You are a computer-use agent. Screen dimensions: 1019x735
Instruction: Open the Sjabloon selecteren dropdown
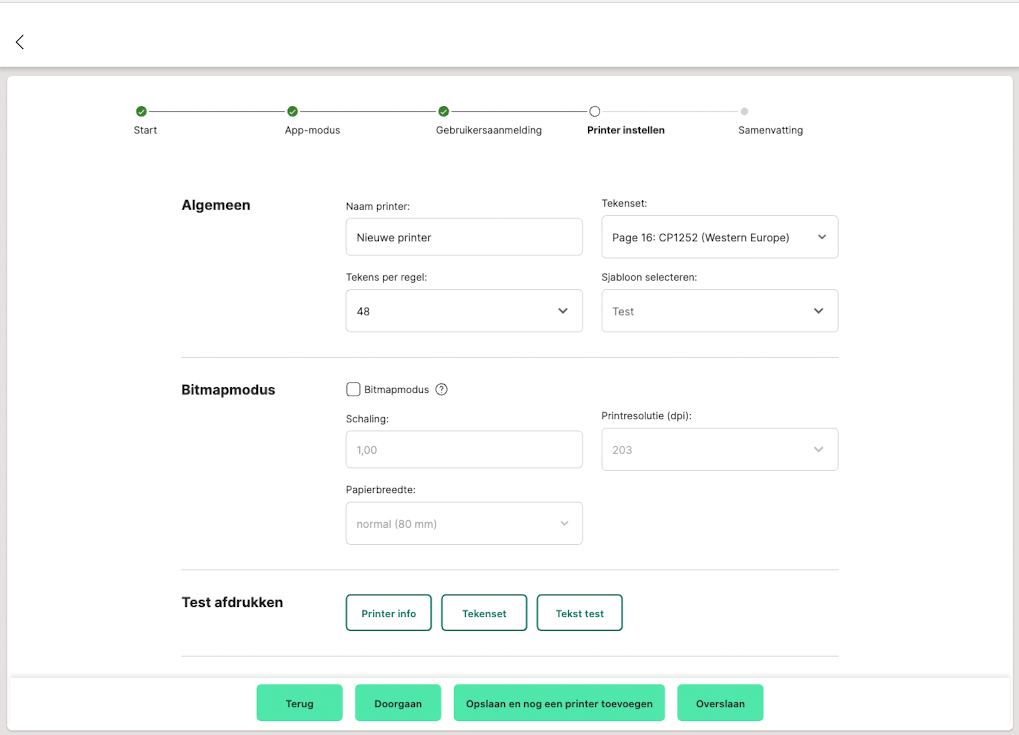[719, 311]
